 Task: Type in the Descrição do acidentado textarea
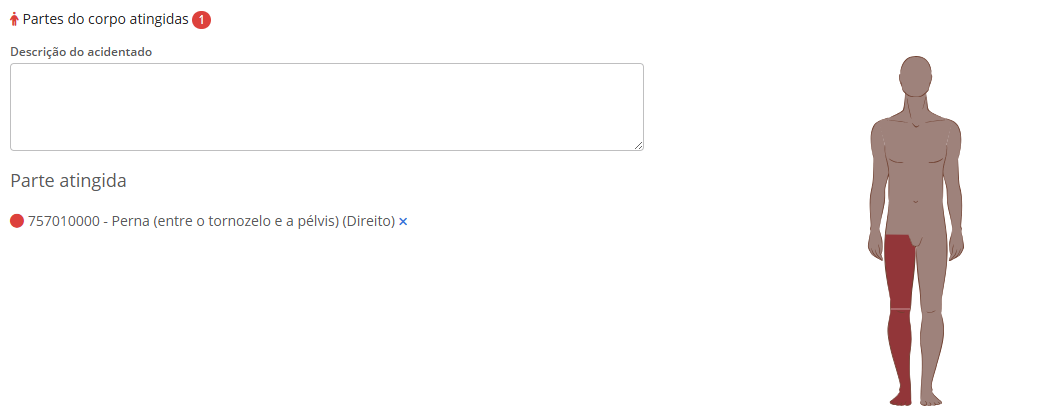click(x=326, y=107)
